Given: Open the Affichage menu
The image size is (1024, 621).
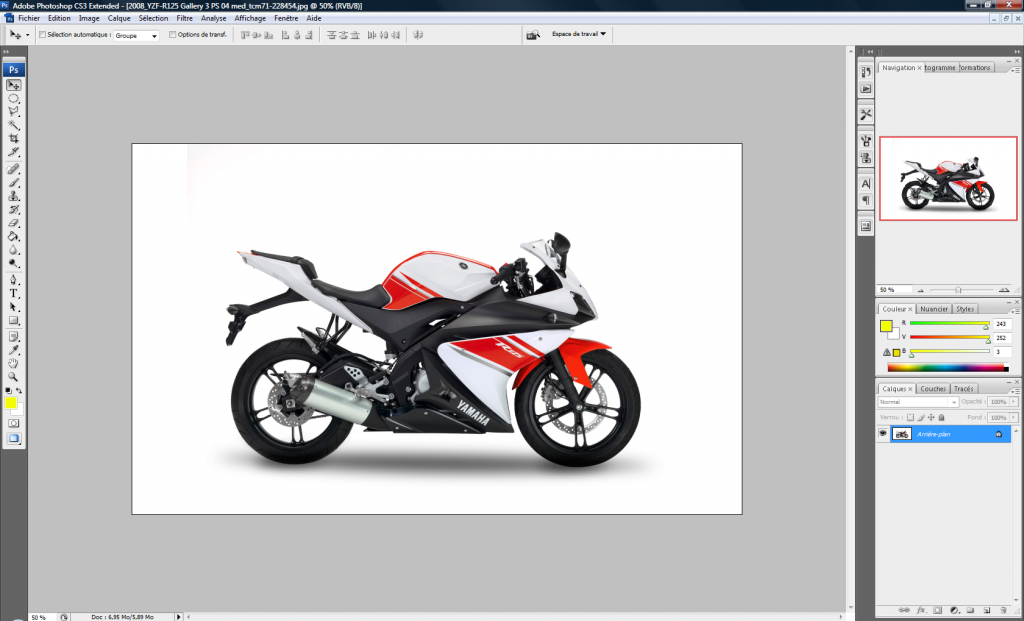Looking at the screenshot, I should [x=250, y=18].
